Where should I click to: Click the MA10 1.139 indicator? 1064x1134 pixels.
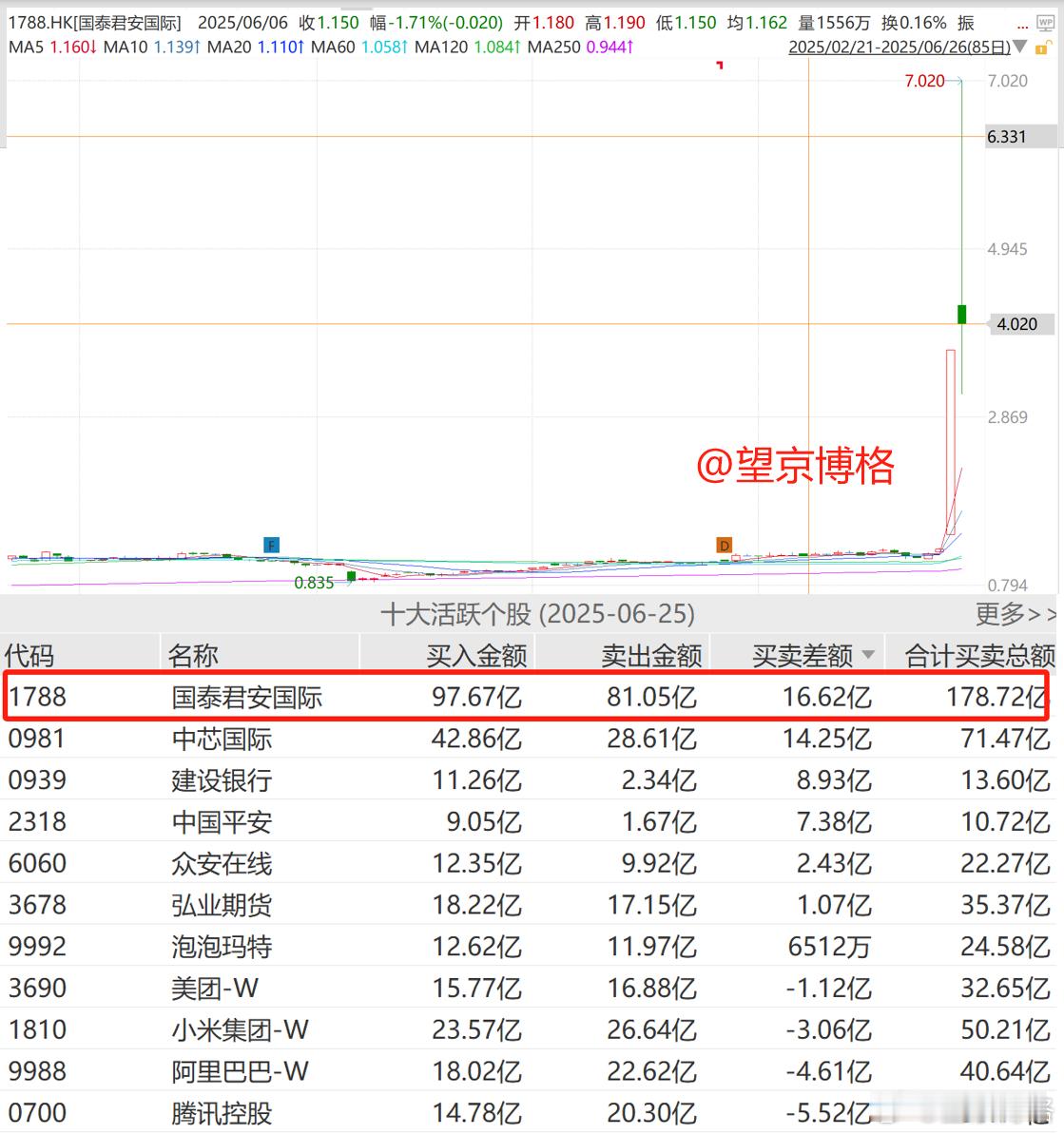(x=152, y=47)
